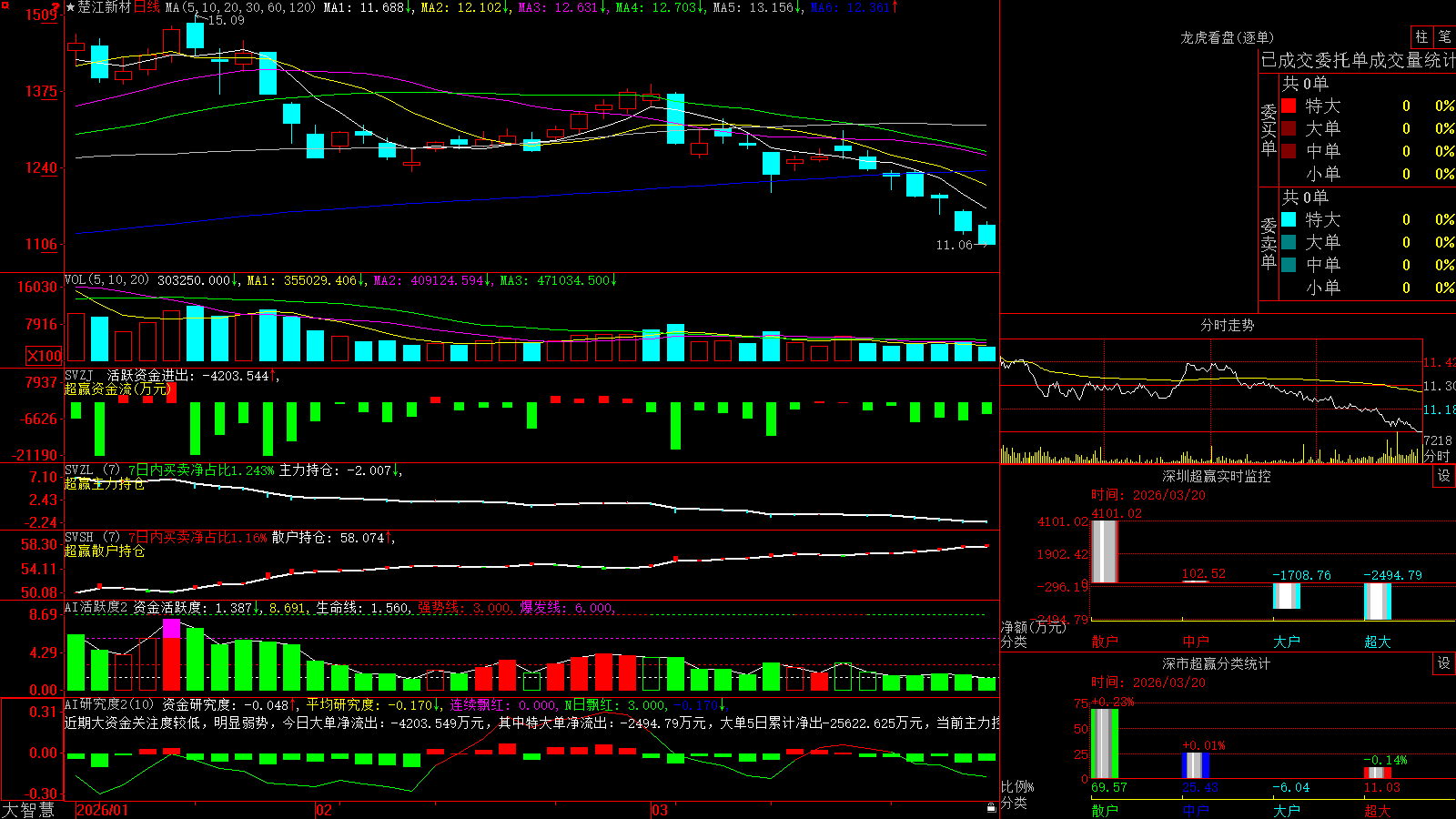Click the small red square icon in the top-left corner
This screenshot has width=1456, height=819.
pos(4,4)
